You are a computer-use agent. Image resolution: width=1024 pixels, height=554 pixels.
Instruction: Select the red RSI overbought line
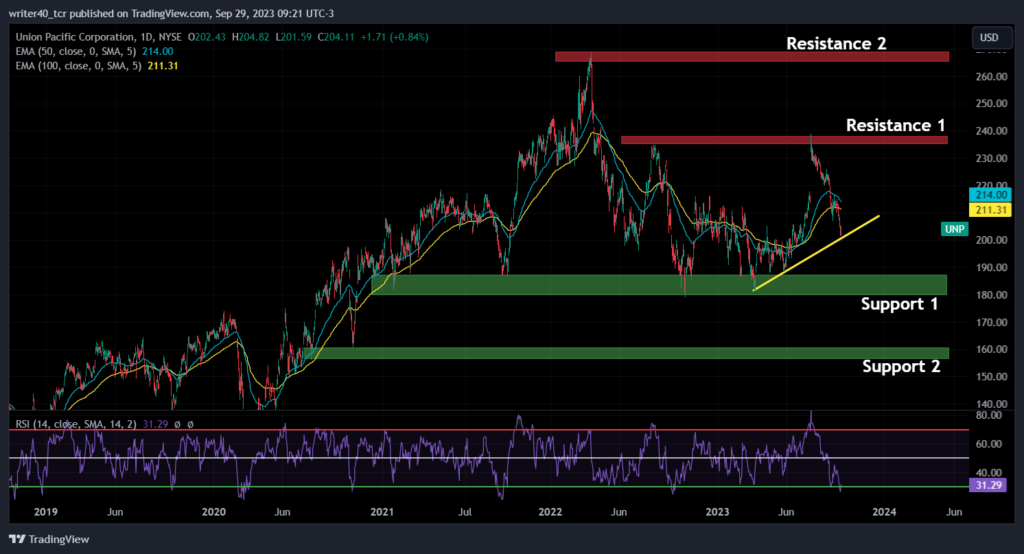[x=489, y=430]
